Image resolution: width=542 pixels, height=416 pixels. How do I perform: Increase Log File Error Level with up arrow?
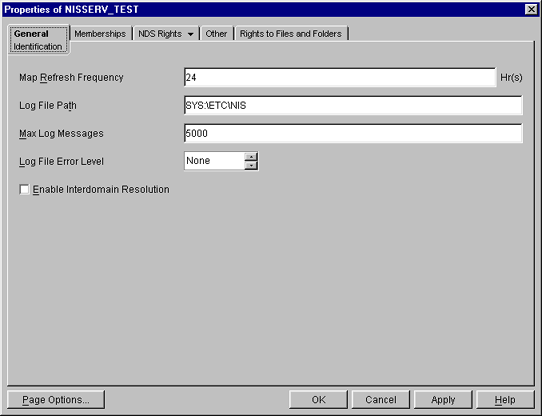tap(251, 157)
